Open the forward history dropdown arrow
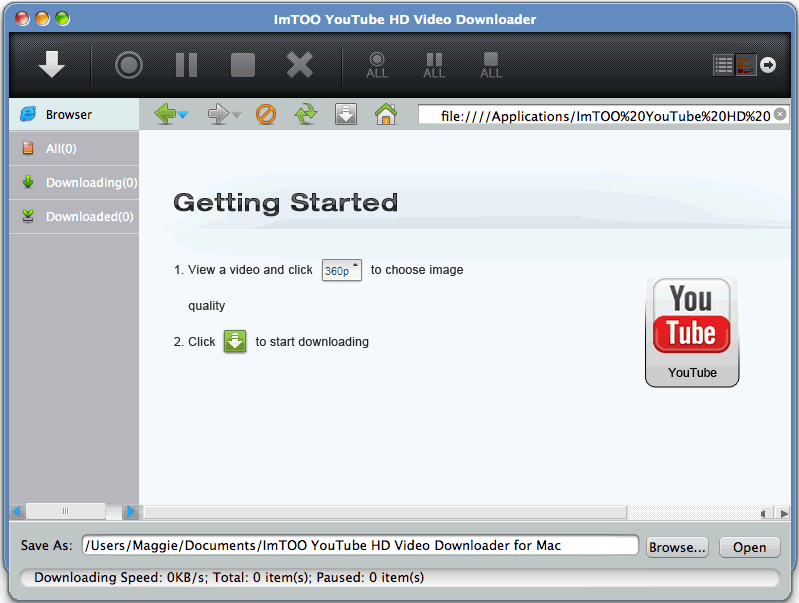The image size is (799, 603). point(236,115)
